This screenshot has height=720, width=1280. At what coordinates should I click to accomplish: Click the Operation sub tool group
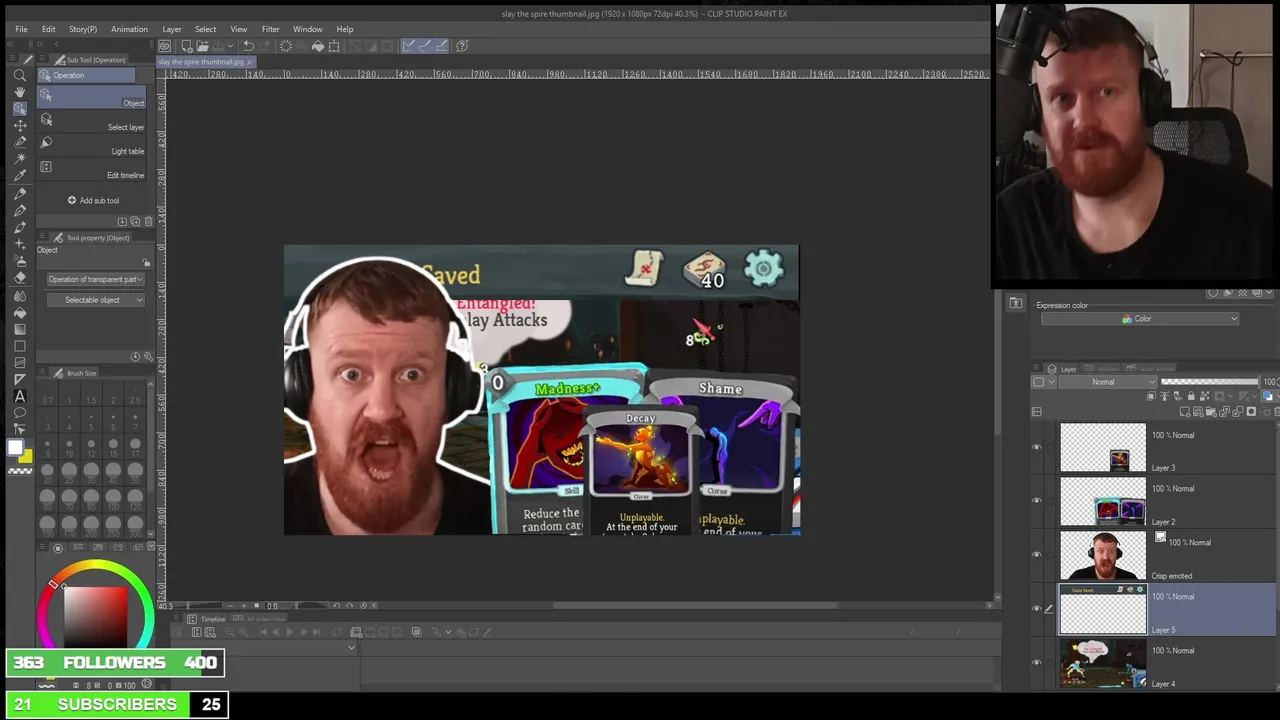(x=86, y=75)
